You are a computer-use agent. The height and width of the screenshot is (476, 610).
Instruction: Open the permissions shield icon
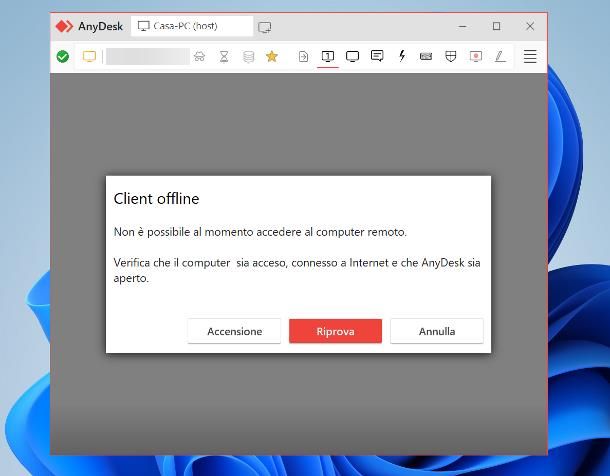(450, 56)
